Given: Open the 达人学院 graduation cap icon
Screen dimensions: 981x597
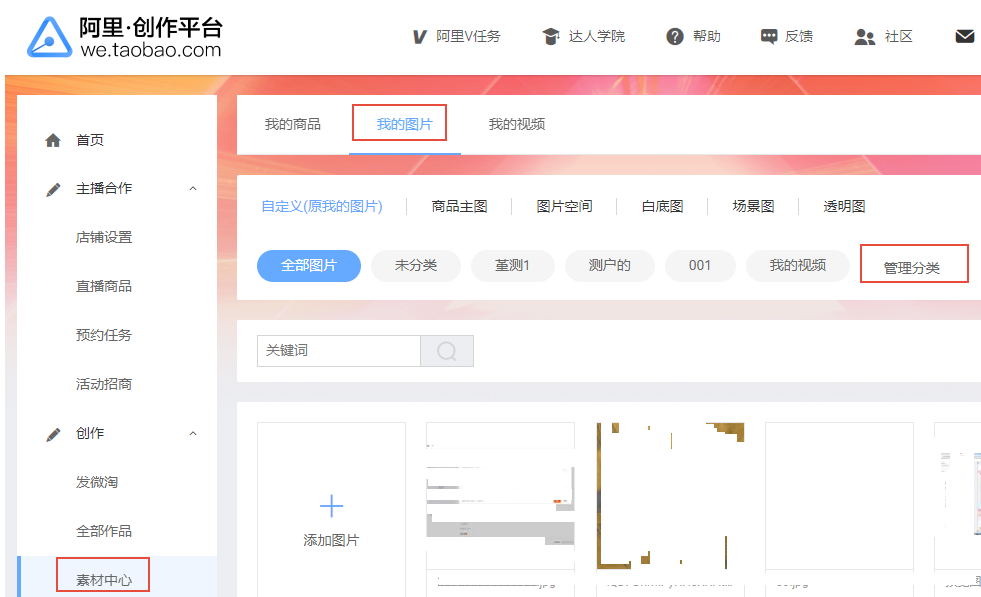Looking at the screenshot, I should [x=551, y=36].
